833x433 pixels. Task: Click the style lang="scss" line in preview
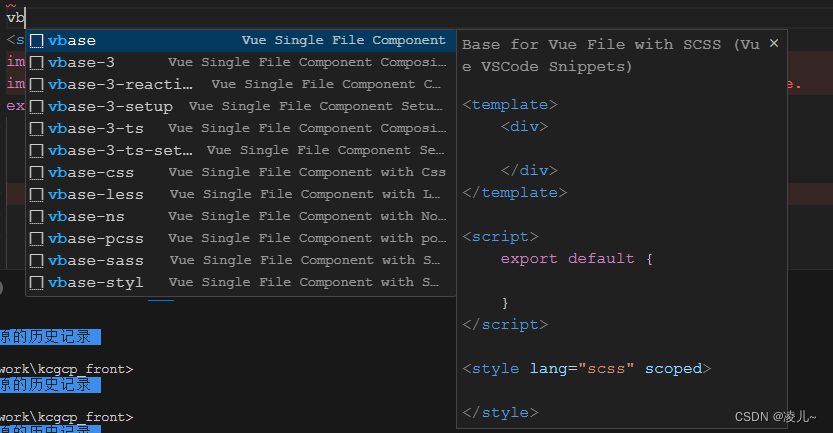(586, 369)
